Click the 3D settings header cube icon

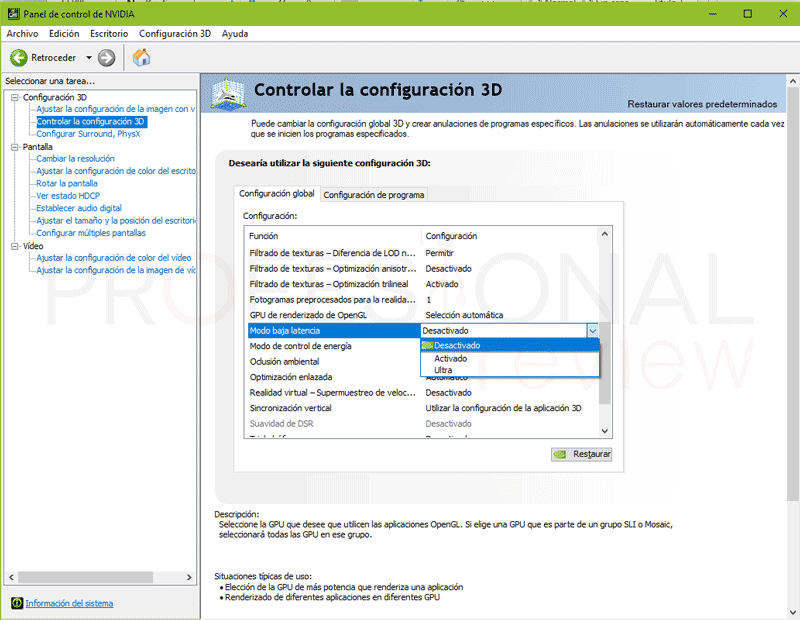(x=228, y=93)
